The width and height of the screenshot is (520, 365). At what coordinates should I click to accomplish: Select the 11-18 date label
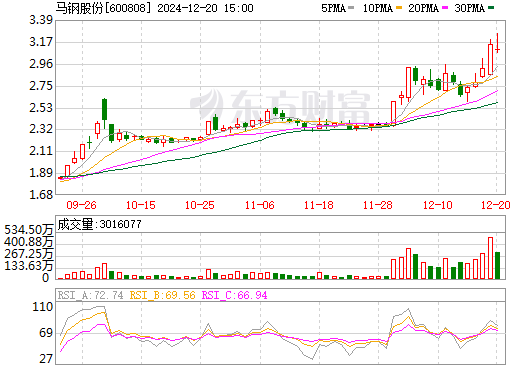coord(319,205)
